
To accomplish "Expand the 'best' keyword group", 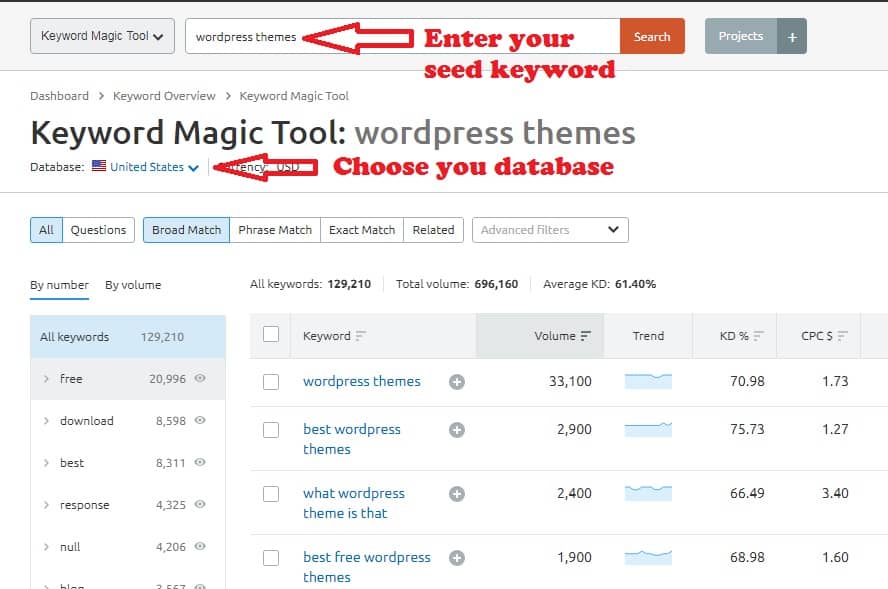I will [x=46, y=463].
